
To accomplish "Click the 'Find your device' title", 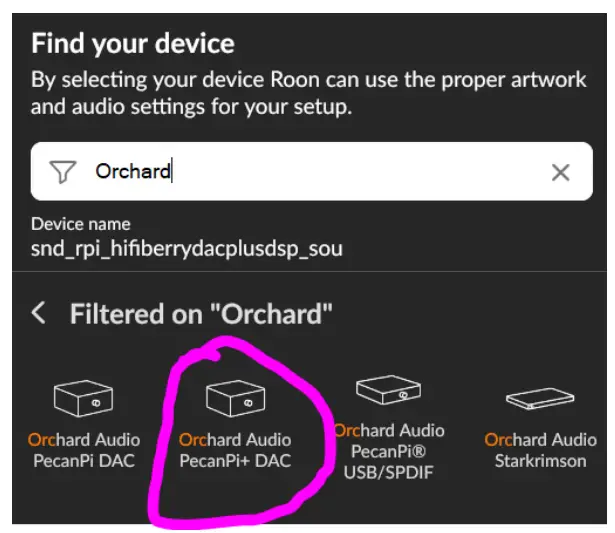I will 132,44.
